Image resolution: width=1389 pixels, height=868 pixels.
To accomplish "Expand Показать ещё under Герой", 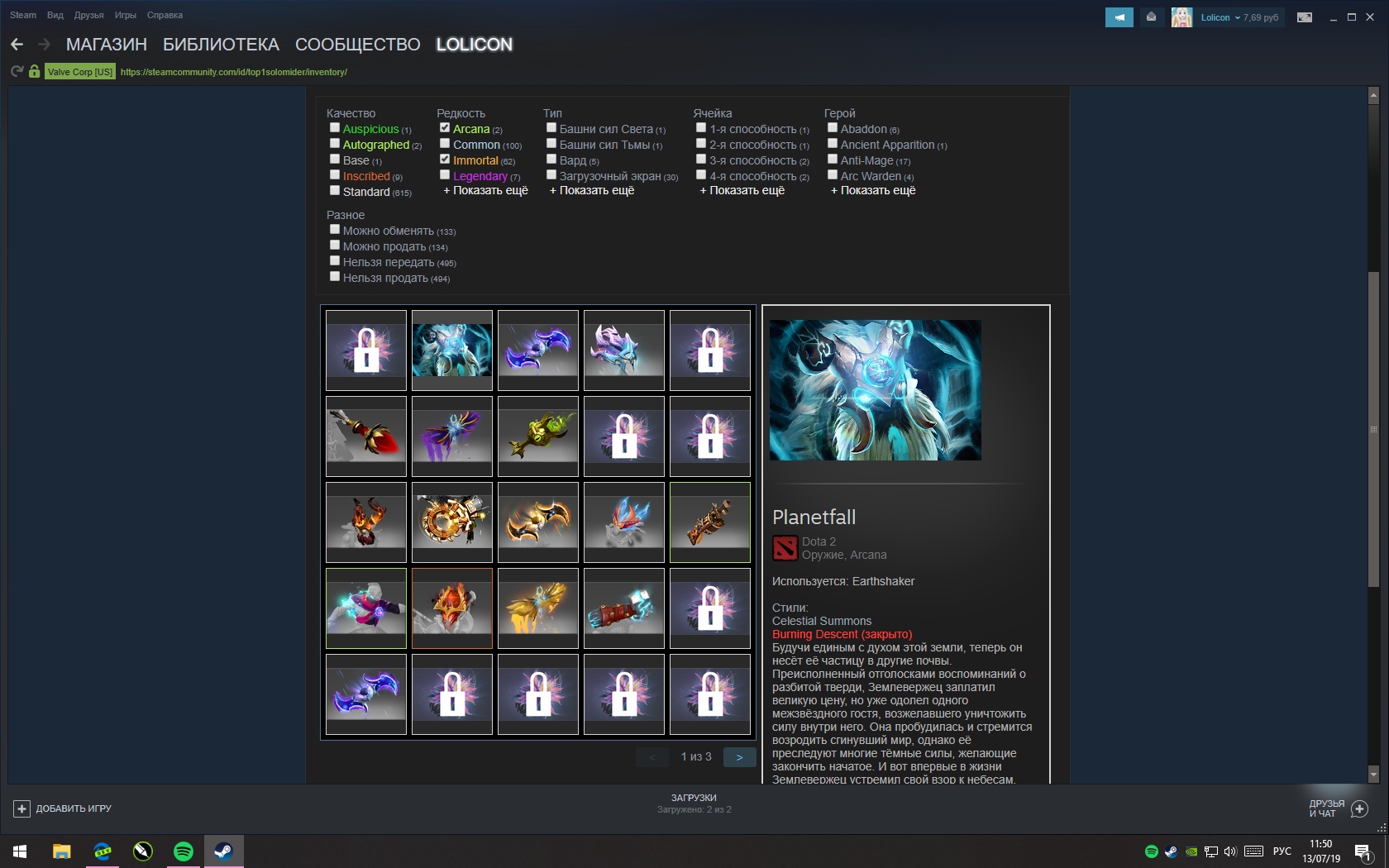I will pyautogui.click(x=873, y=191).
